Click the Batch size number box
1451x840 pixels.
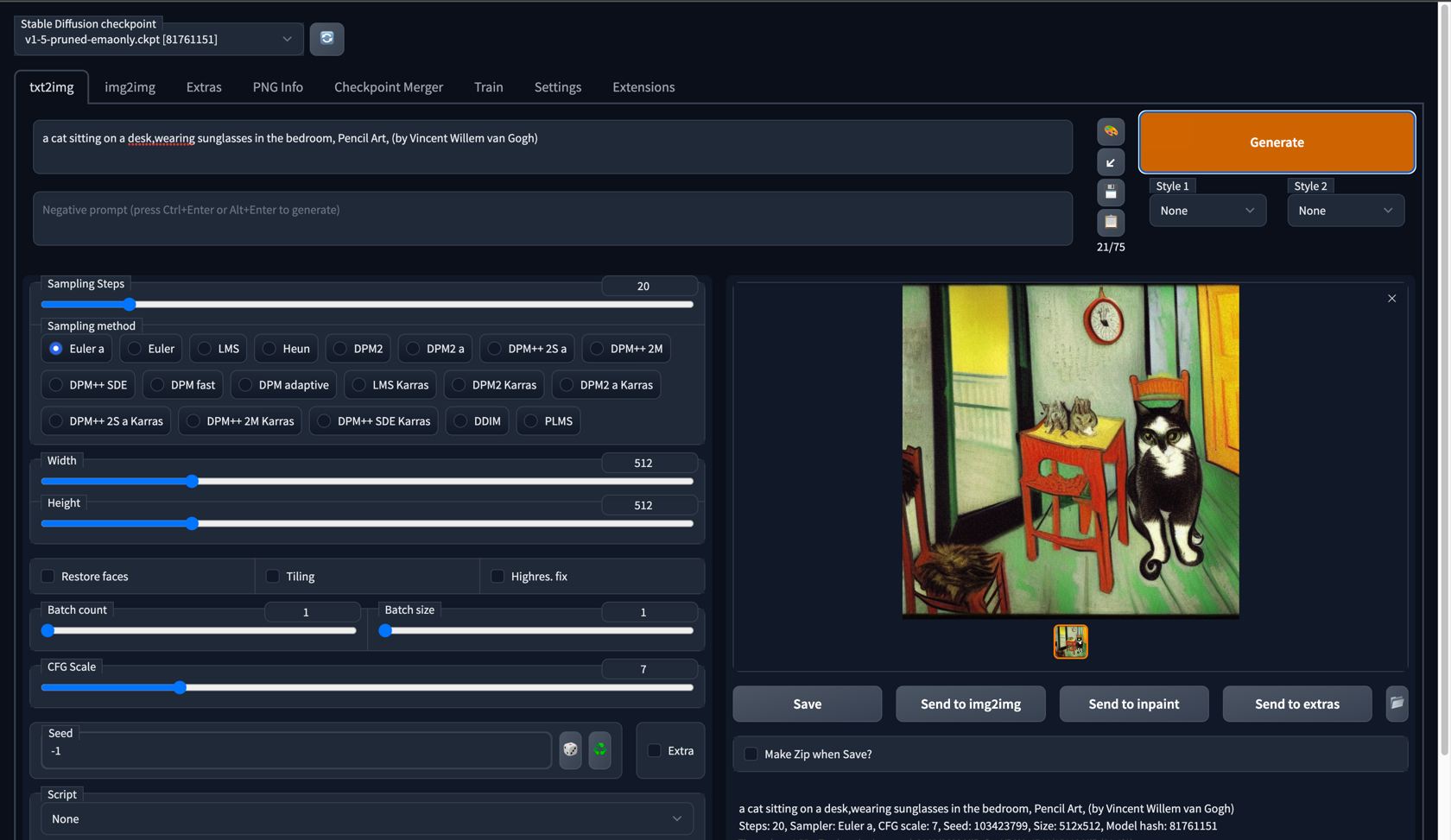(x=649, y=612)
